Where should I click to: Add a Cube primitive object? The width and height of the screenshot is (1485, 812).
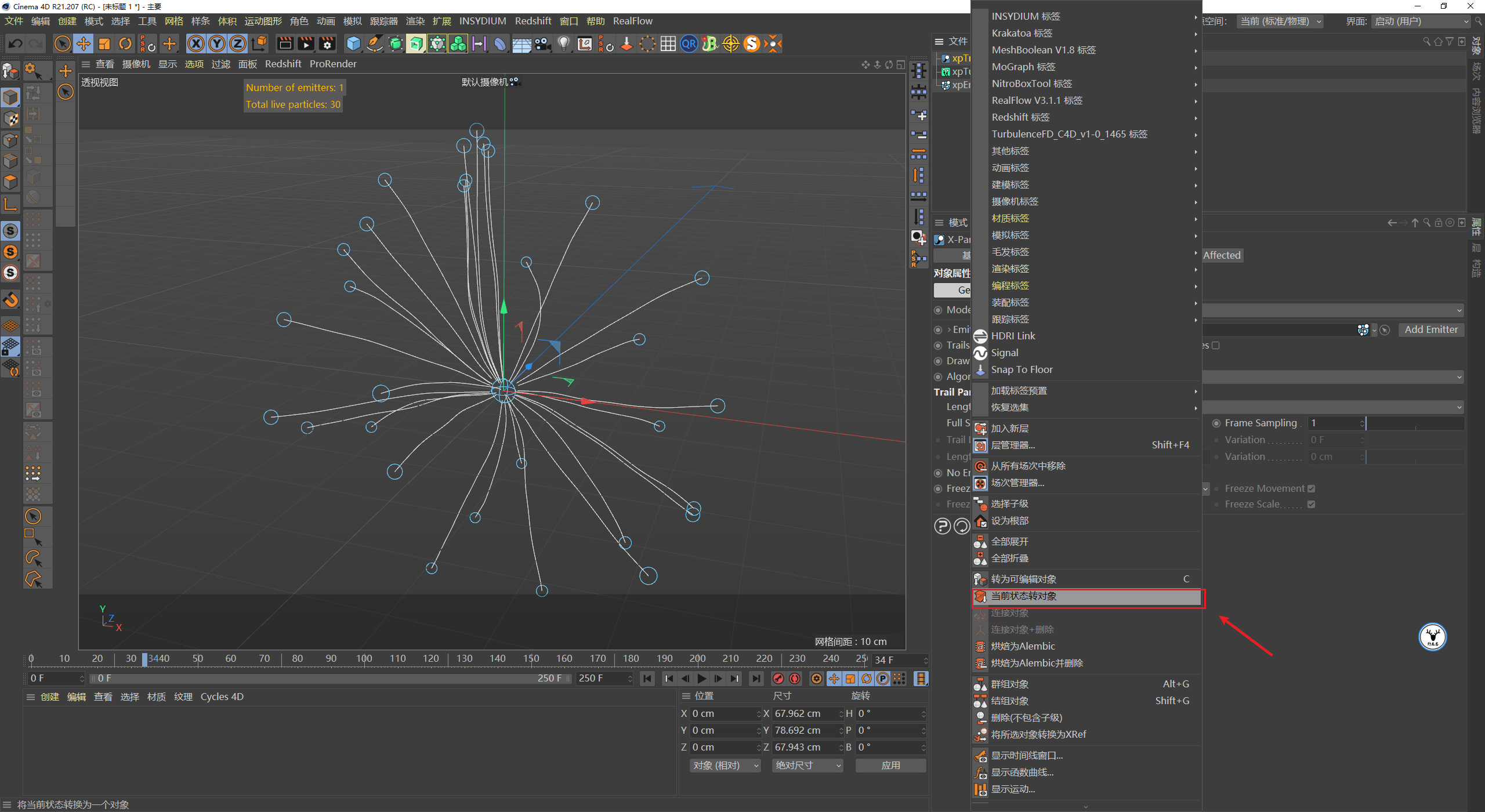[x=353, y=43]
